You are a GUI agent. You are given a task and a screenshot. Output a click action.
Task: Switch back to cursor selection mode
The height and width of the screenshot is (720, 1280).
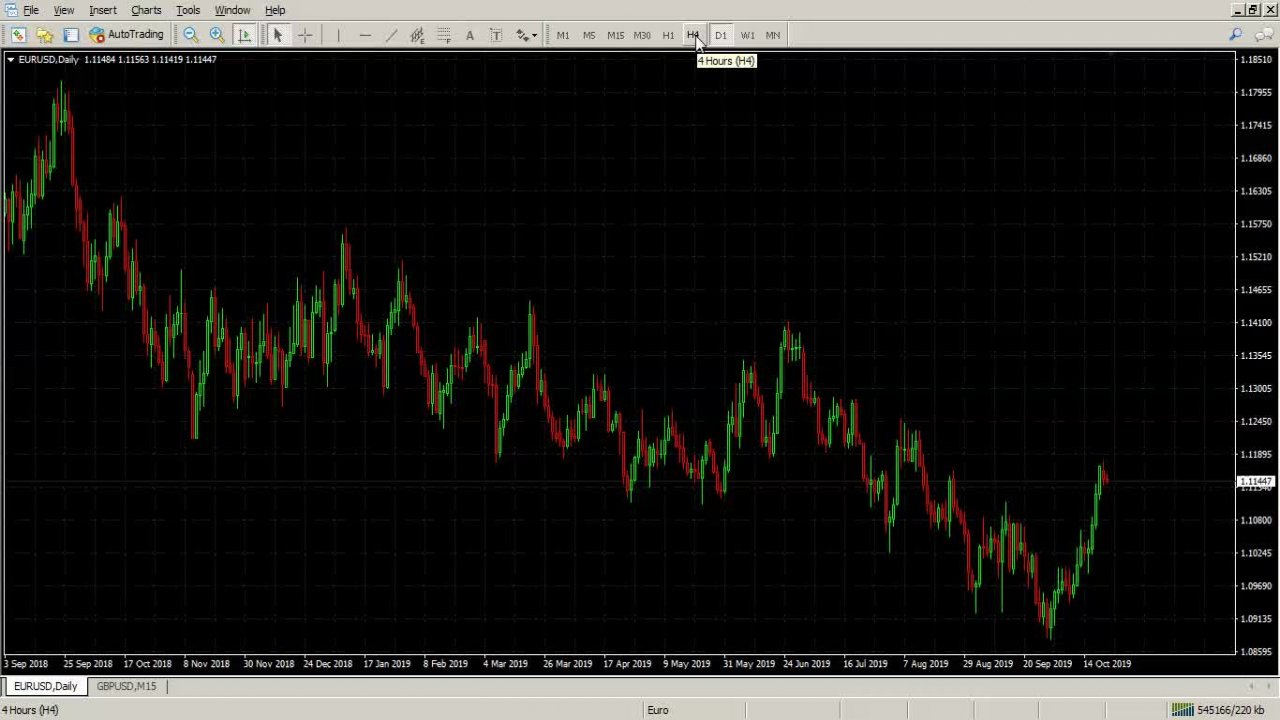[x=277, y=35]
